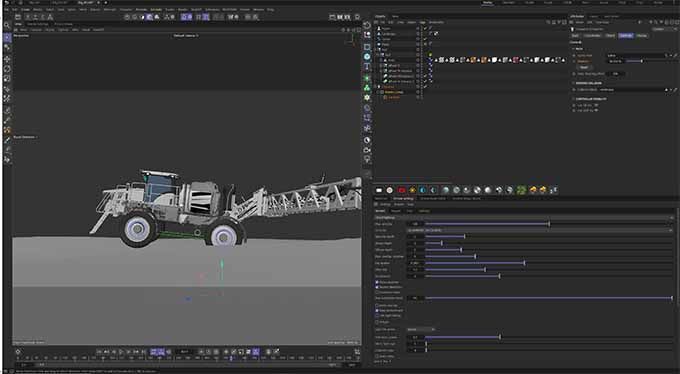Viewport: 680px width, 374px height.
Task: Select the Scale tool in left toolbar
Action: coord(7,79)
